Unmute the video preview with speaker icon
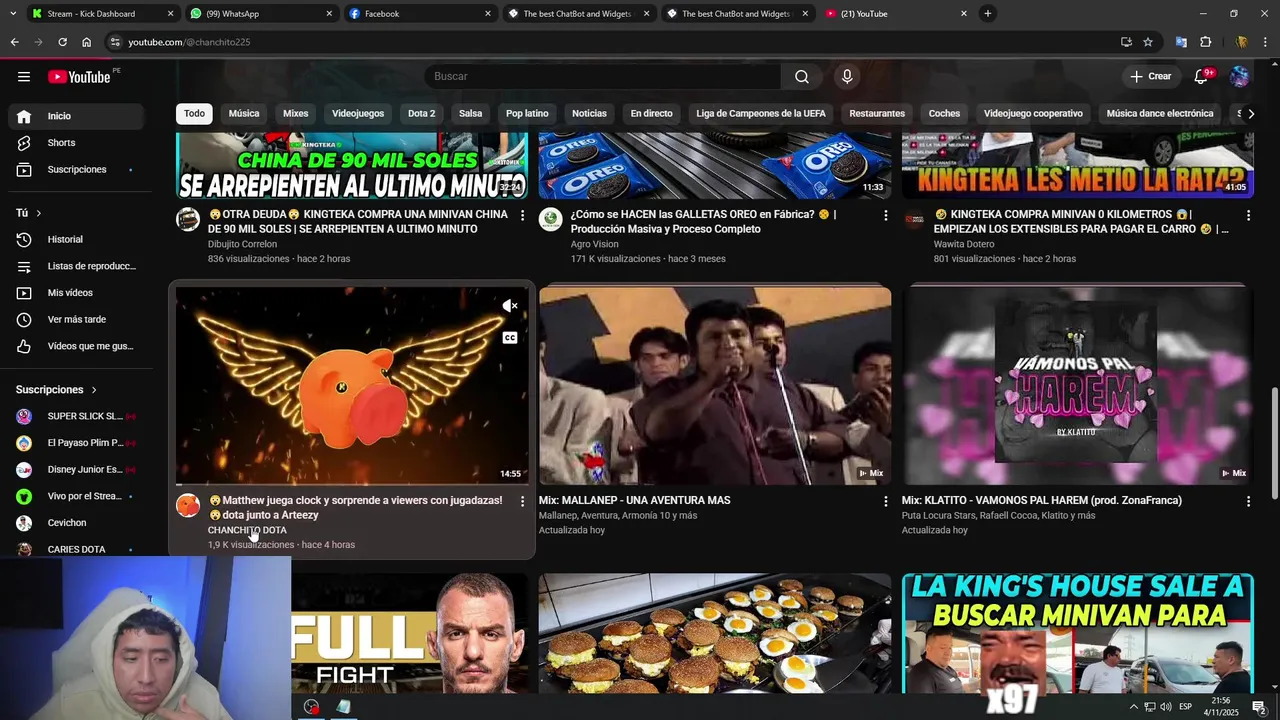Screen dimensions: 1280x720 click(510, 306)
